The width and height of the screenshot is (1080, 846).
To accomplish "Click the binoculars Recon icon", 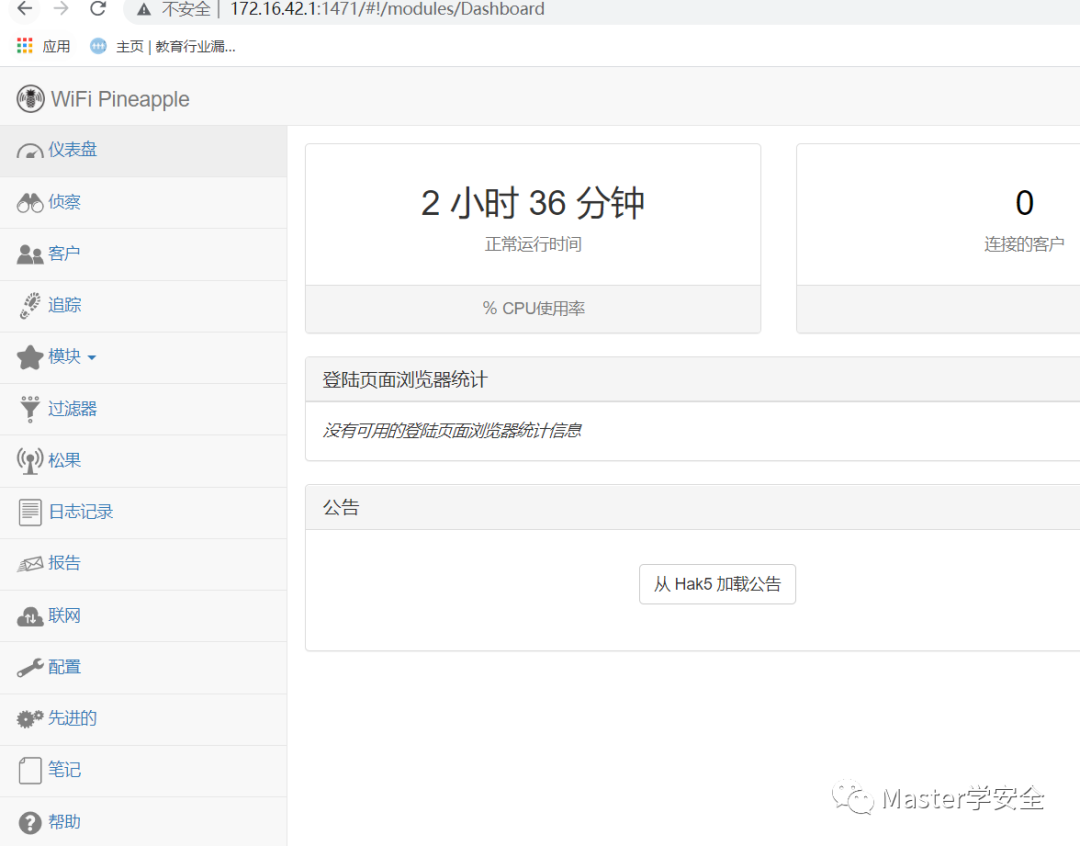I will tap(30, 203).
